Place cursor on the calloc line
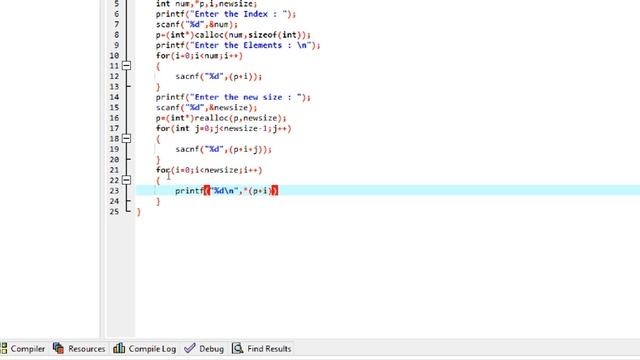640x360 pixels. click(x=233, y=35)
